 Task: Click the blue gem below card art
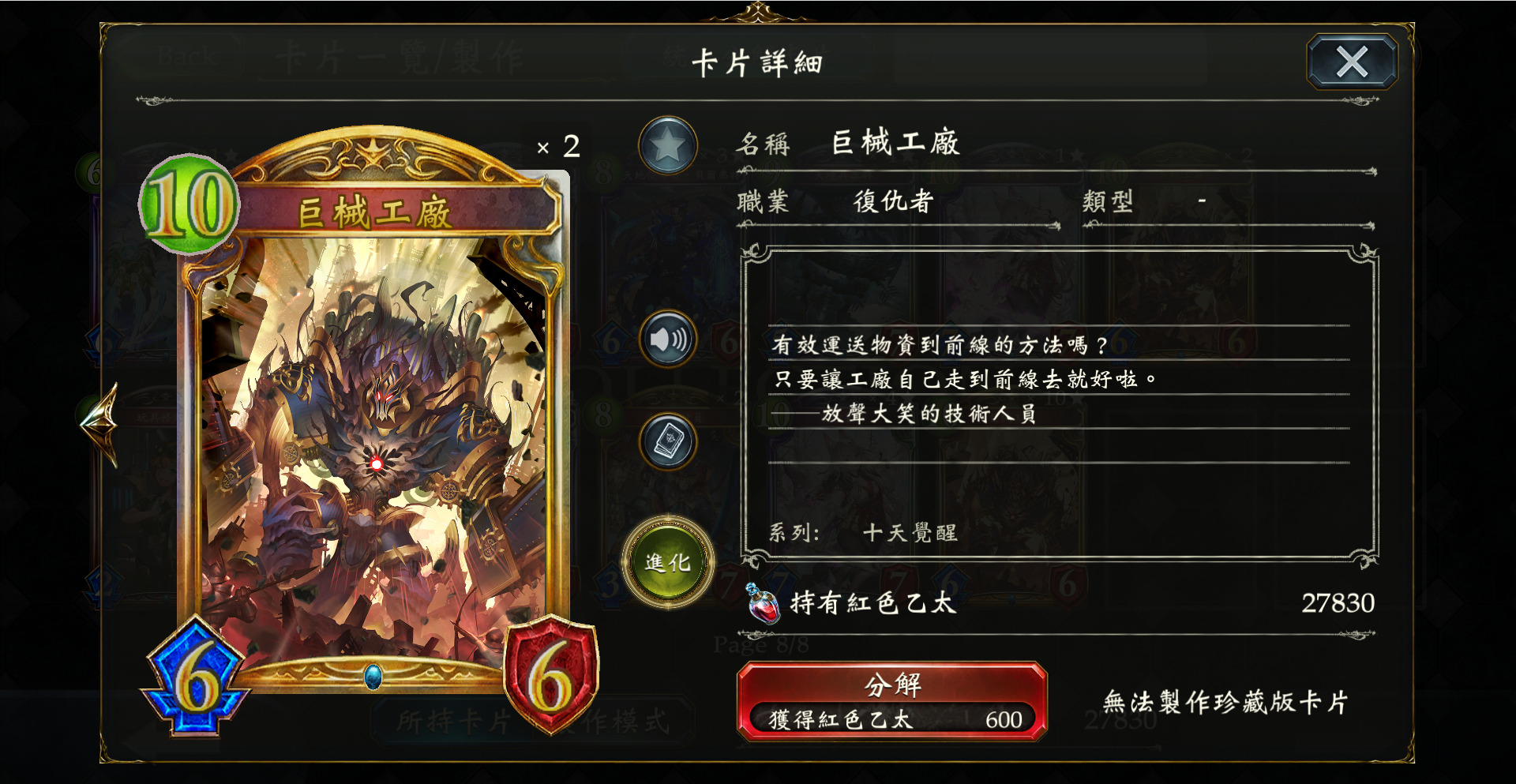373,677
